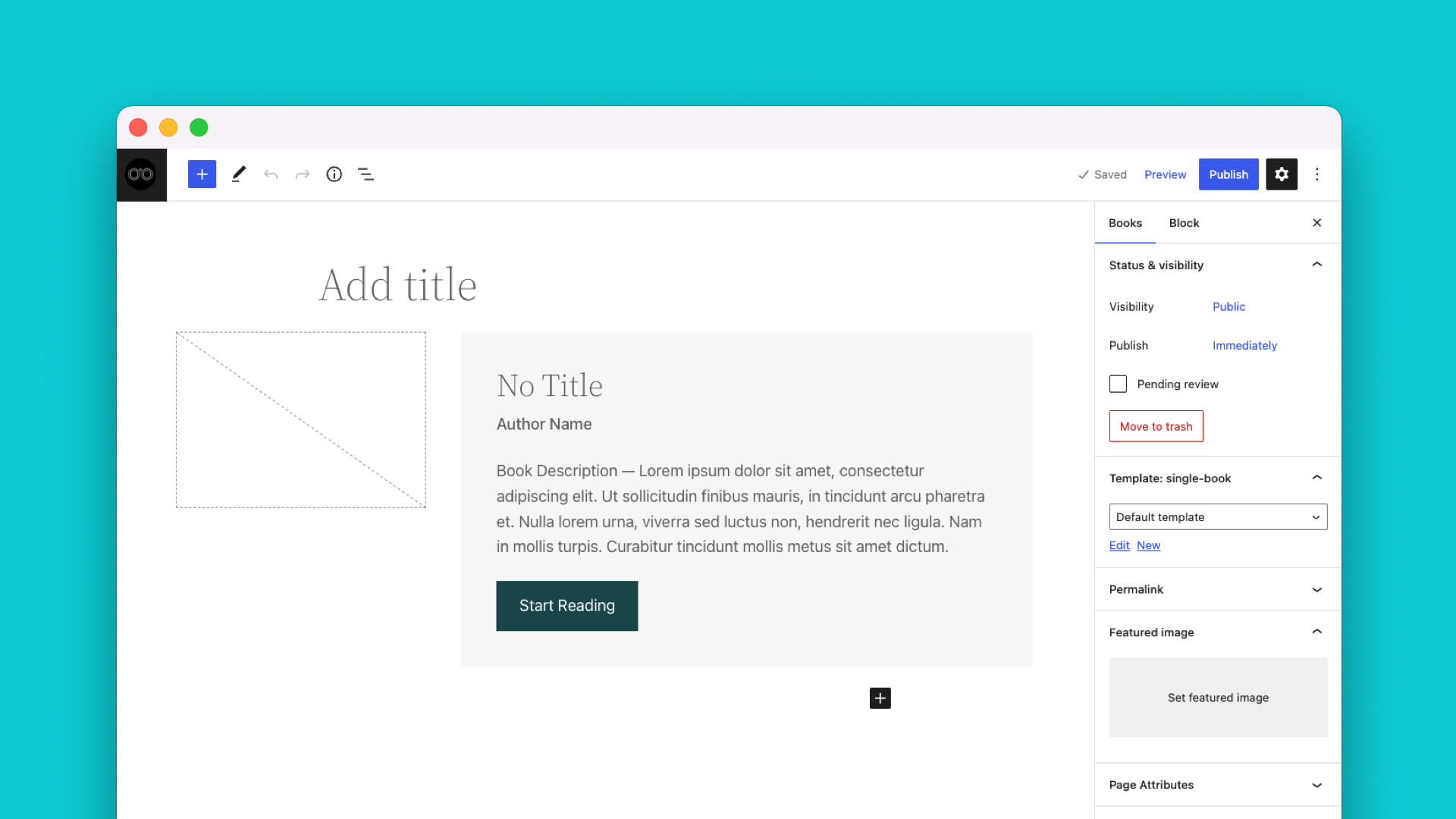The height and width of the screenshot is (819, 1456).
Task: Select the Default template dropdown
Action: (1218, 516)
